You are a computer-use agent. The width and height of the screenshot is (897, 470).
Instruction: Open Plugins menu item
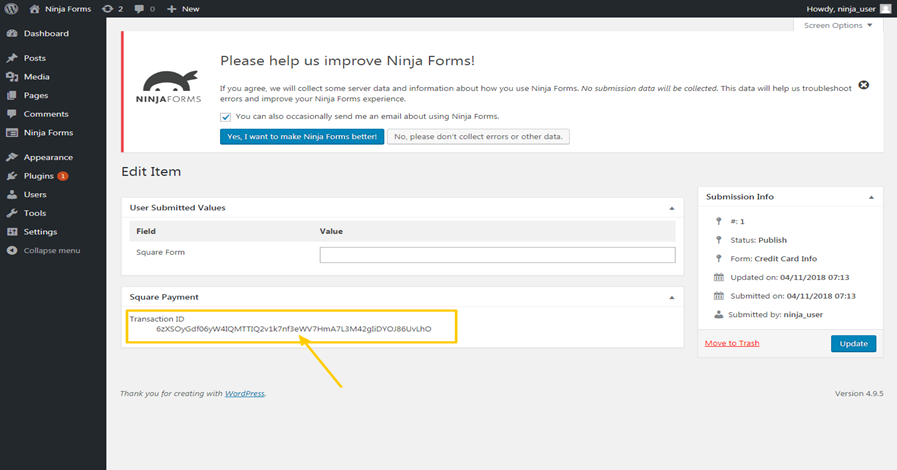pos(38,176)
